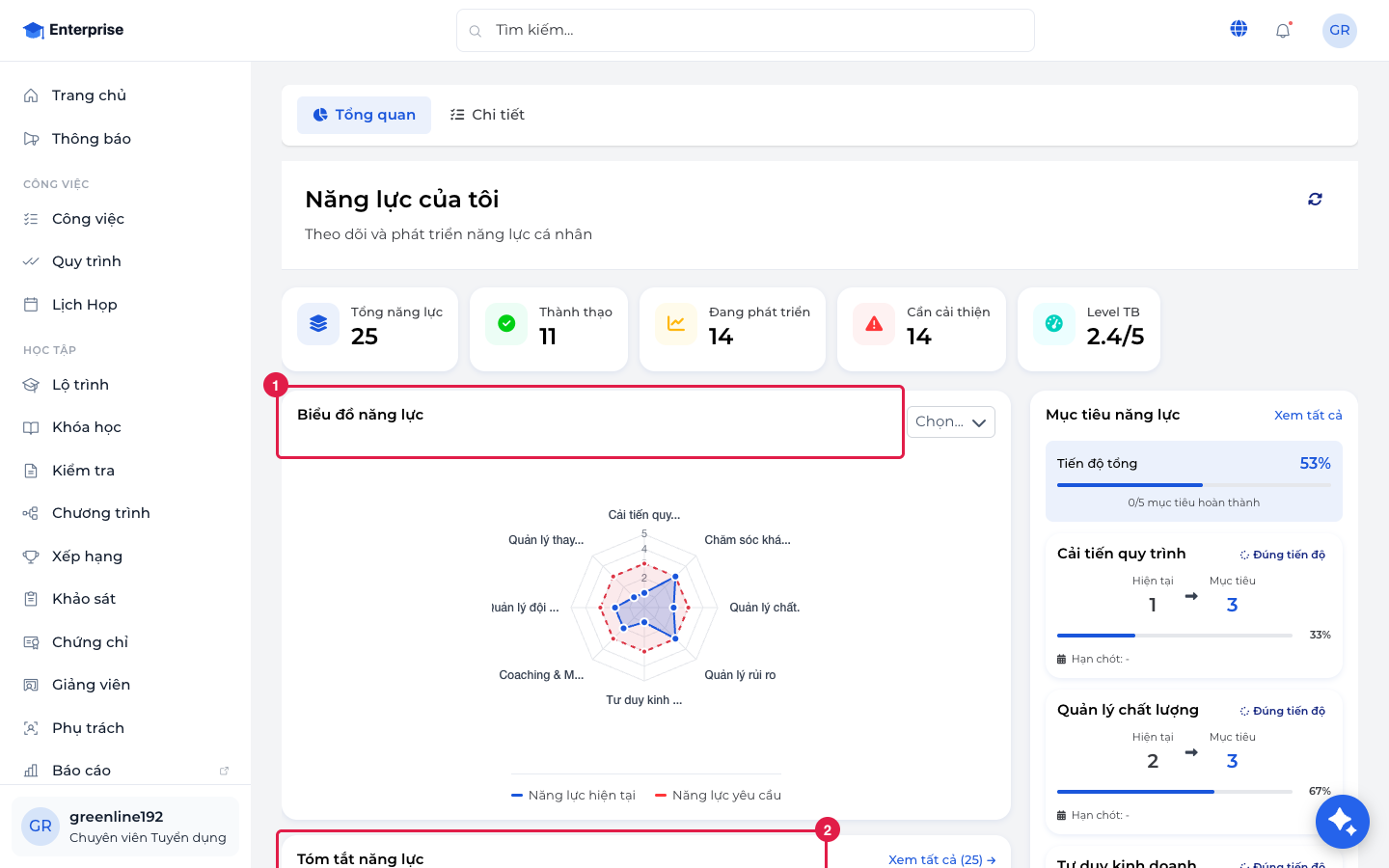Click the 53% overall progress value

pos(1316,464)
